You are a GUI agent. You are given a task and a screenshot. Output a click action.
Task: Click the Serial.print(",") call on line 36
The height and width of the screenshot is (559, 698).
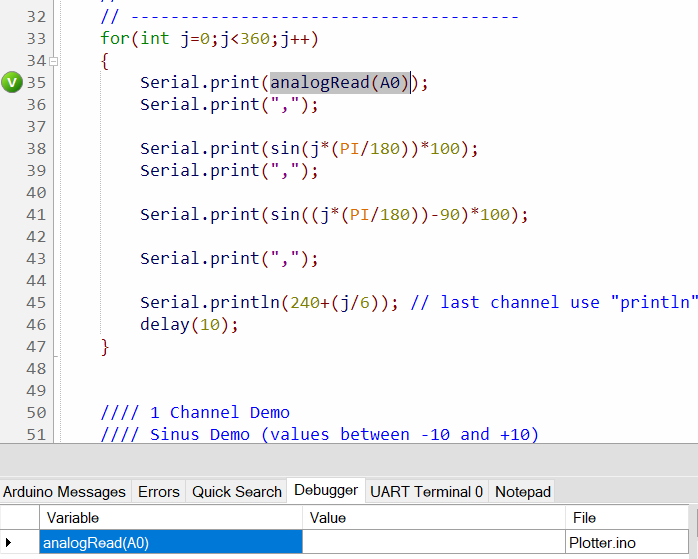coord(229,105)
